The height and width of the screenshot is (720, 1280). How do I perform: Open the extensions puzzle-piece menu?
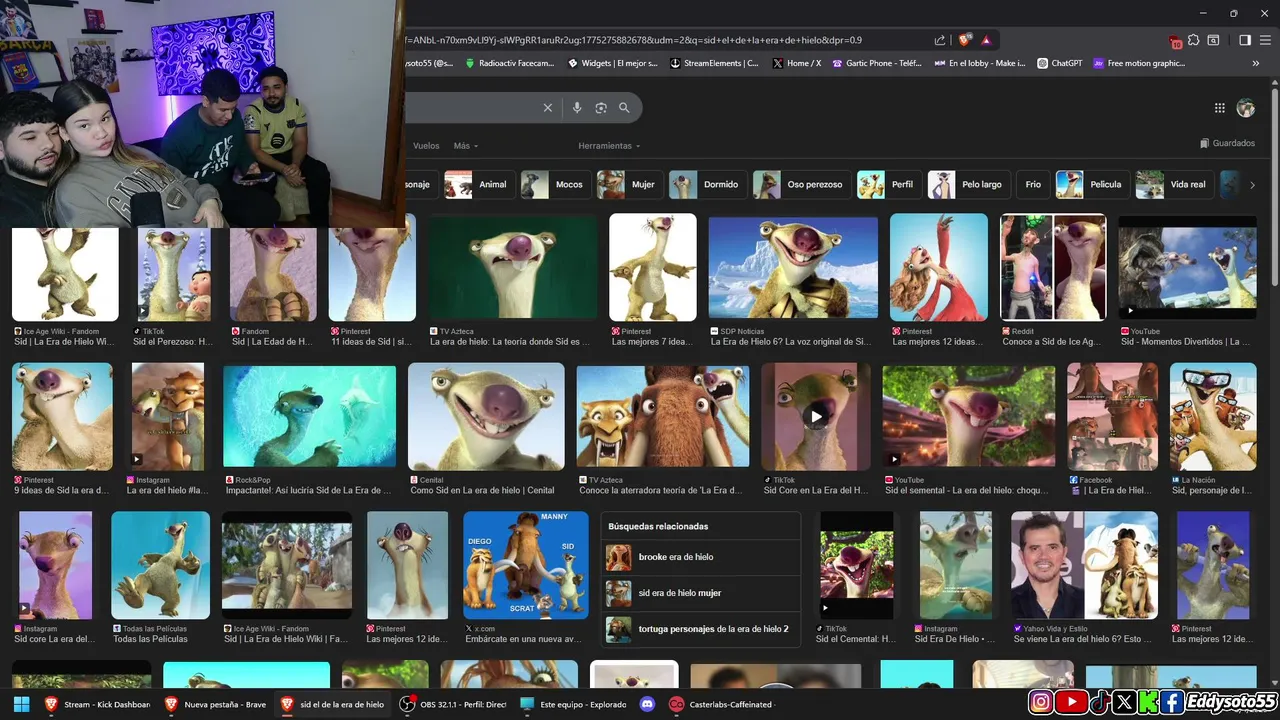[1194, 40]
